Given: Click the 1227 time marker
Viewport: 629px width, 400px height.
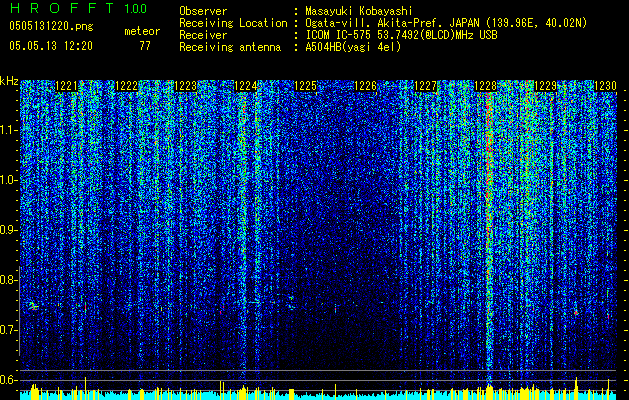Looking at the screenshot, I should [425, 86].
